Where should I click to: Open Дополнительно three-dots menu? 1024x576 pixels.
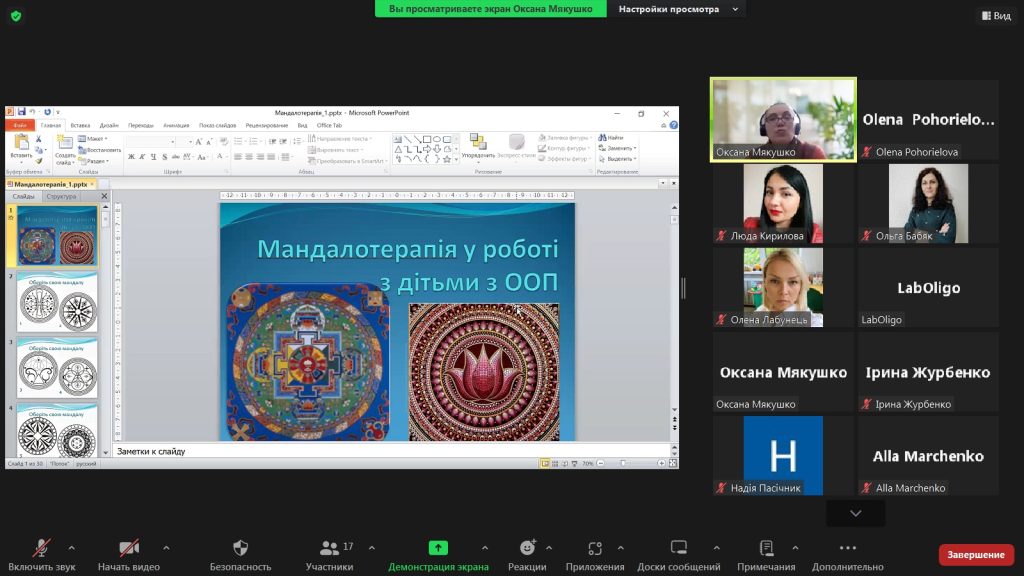848,548
